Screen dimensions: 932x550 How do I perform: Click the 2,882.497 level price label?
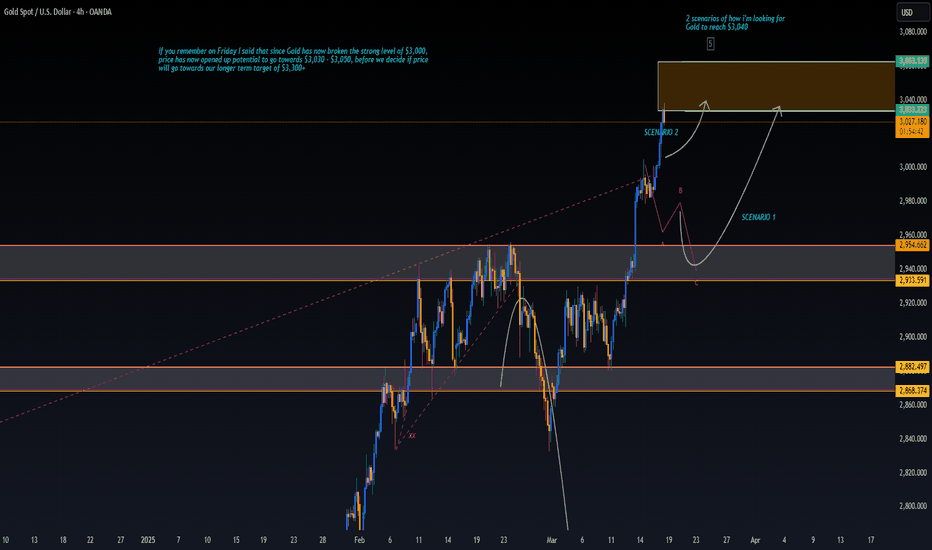tap(912, 367)
